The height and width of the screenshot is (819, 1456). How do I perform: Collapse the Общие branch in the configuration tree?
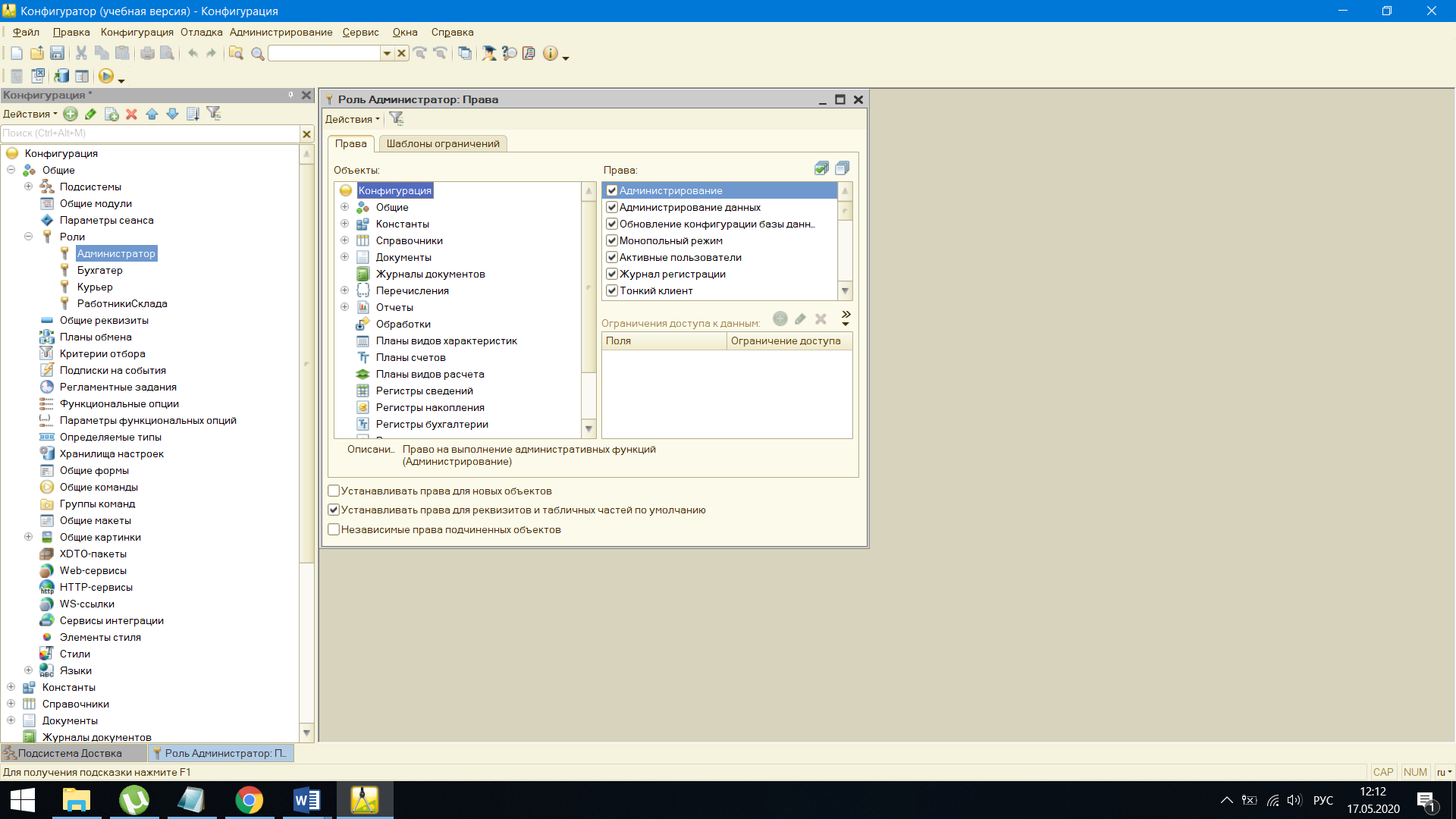pyautogui.click(x=11, y=170)
